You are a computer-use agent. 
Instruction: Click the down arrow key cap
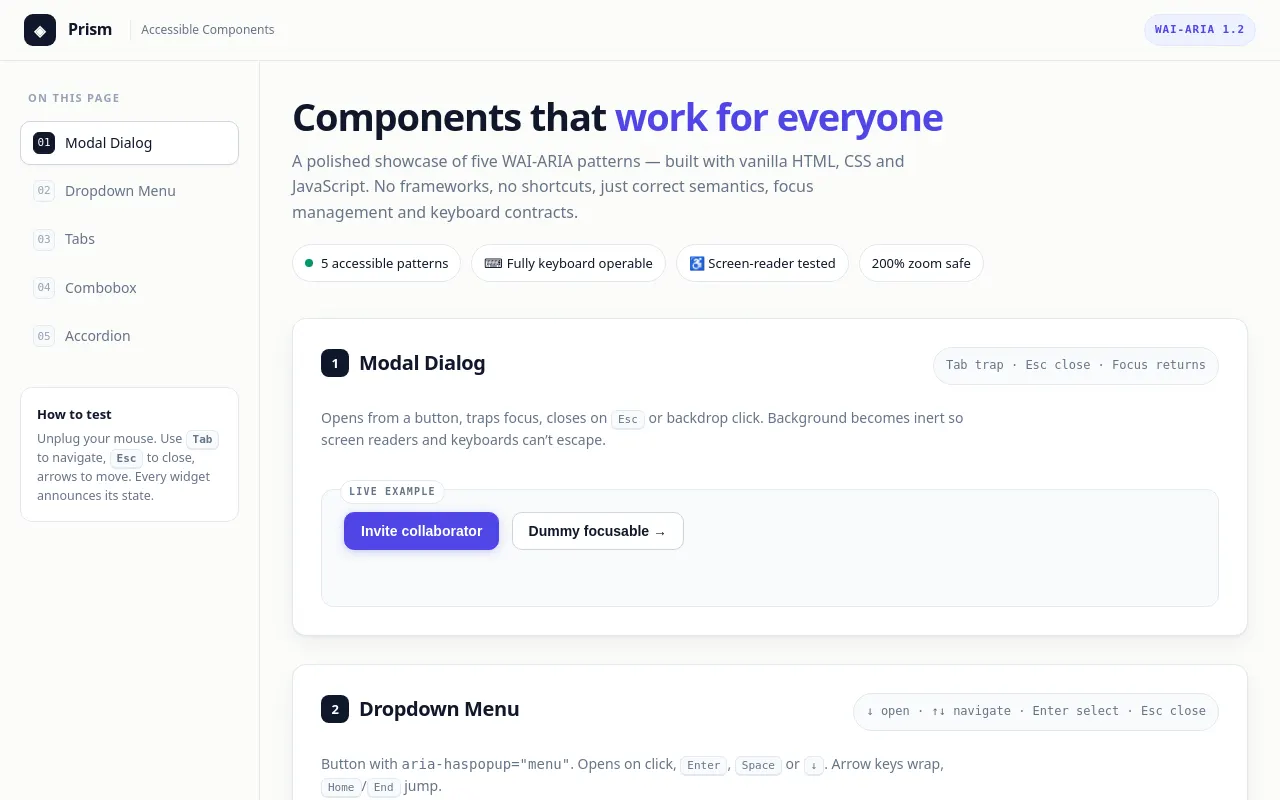pyautogui.click(x=814, y=765)
